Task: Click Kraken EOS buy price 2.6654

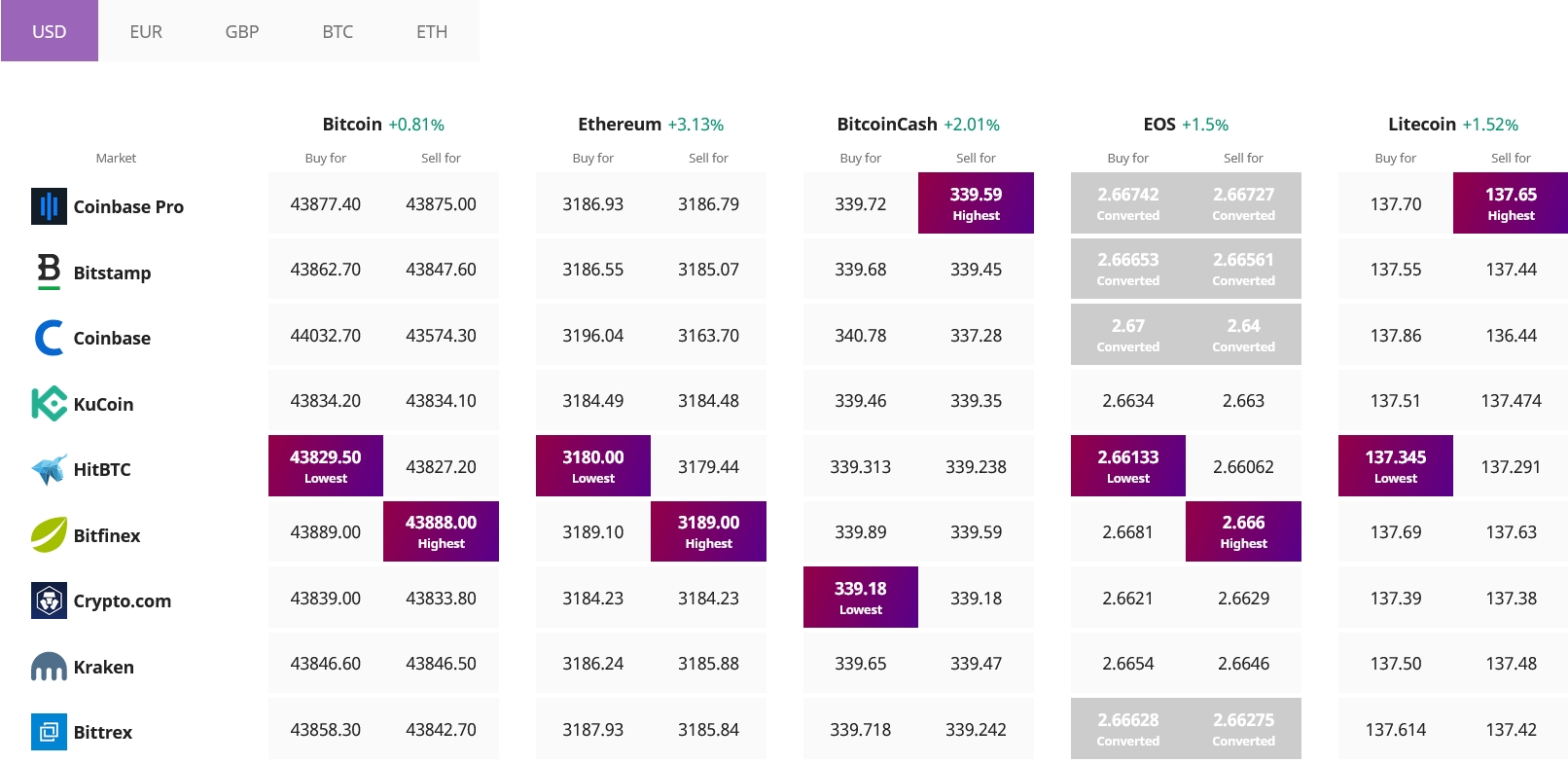Action: point(1128,663)
